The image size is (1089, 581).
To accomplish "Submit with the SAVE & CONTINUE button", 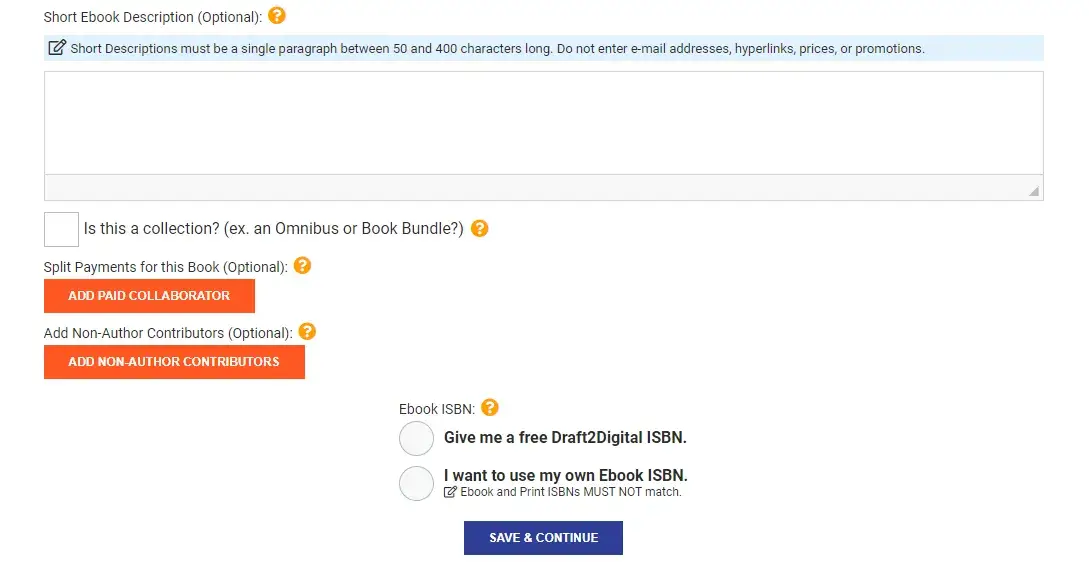I will click(543, 538).
